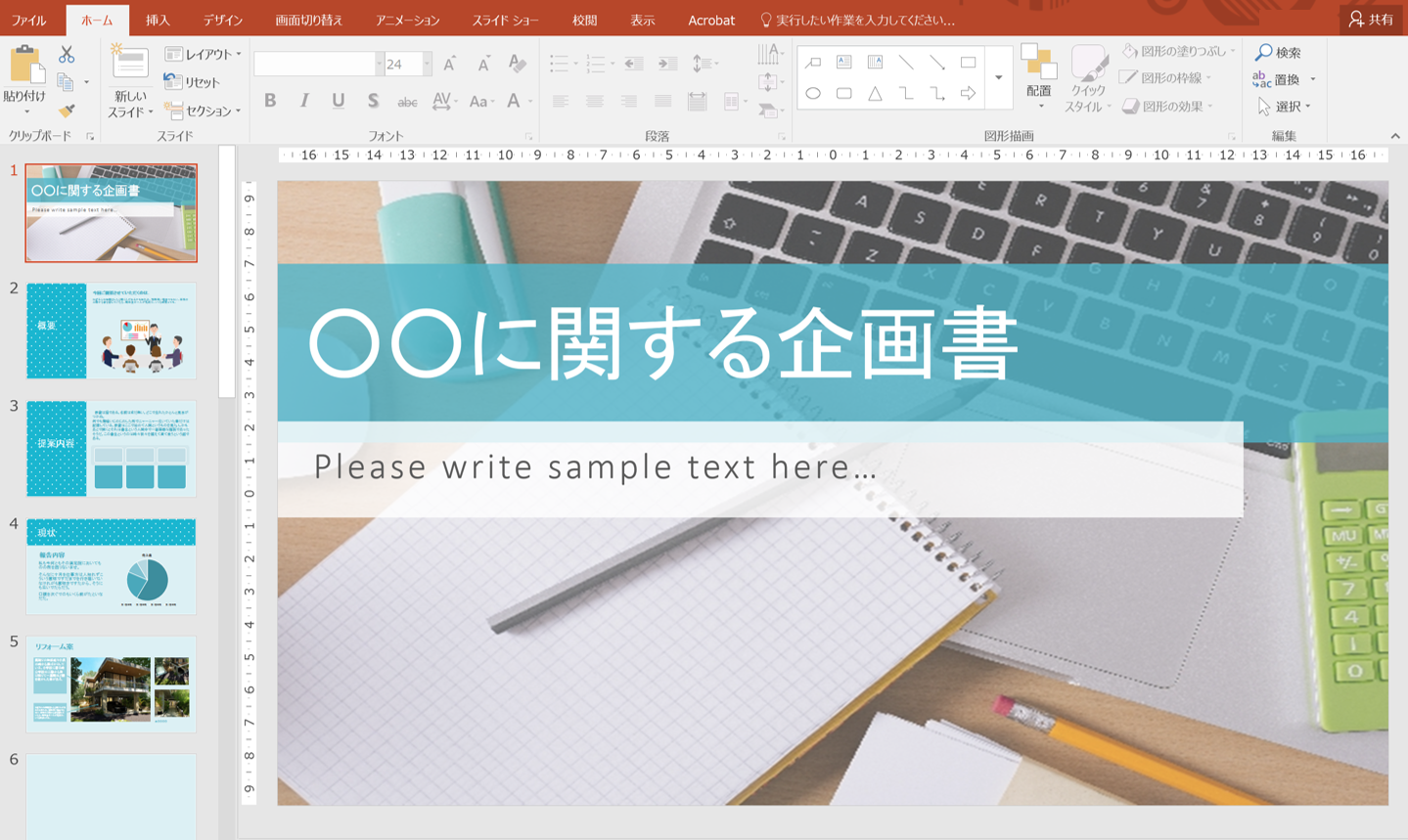Center align text
1408x840 pixels.
pyautogui.click(x=595, y=101)
